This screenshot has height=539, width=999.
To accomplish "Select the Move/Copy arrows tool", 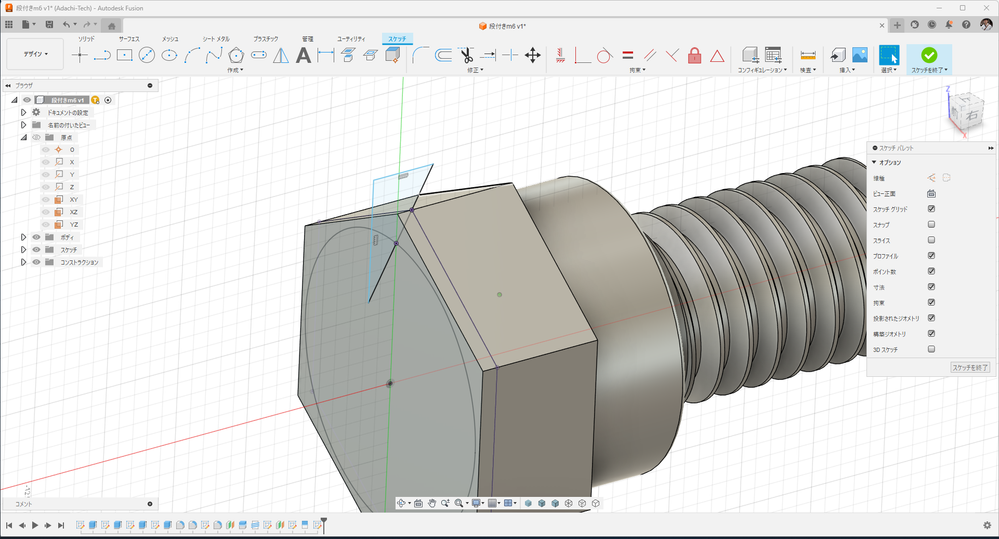I will [533, 55].
